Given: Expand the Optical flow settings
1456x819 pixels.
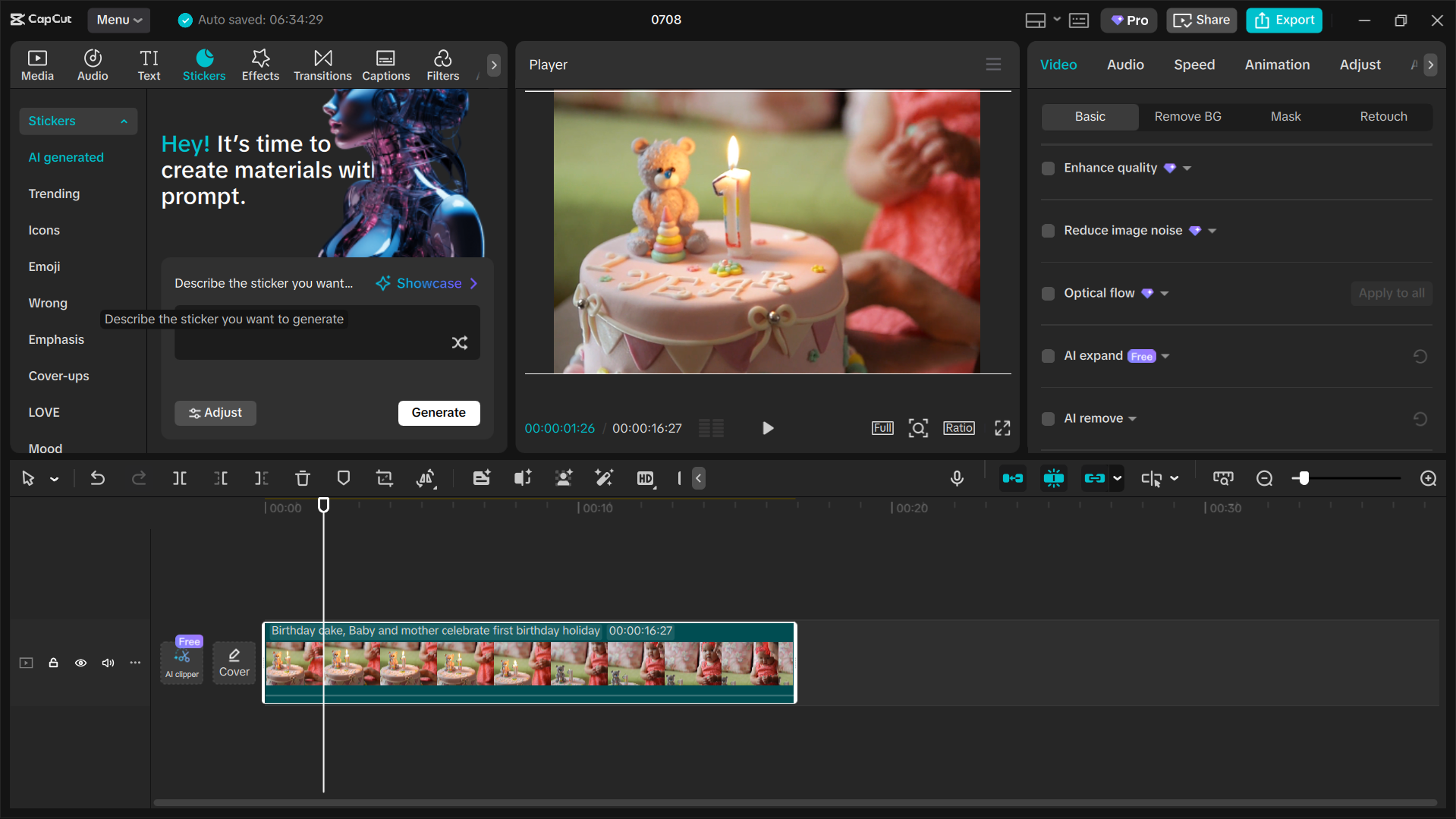Looking at the screenshot, I should pos(1163,293).
